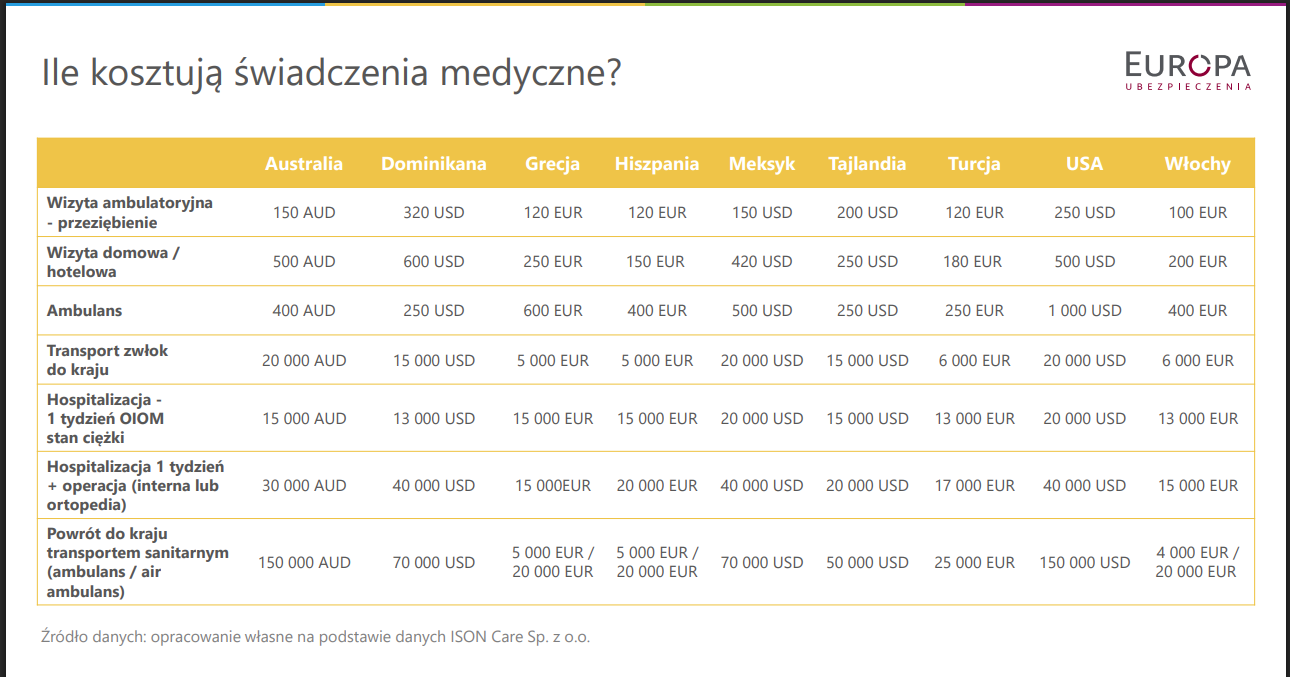
Task: Click "5 000 EUR / 20 000 EUR" Grecja cell
Action: tap(553, 562)
